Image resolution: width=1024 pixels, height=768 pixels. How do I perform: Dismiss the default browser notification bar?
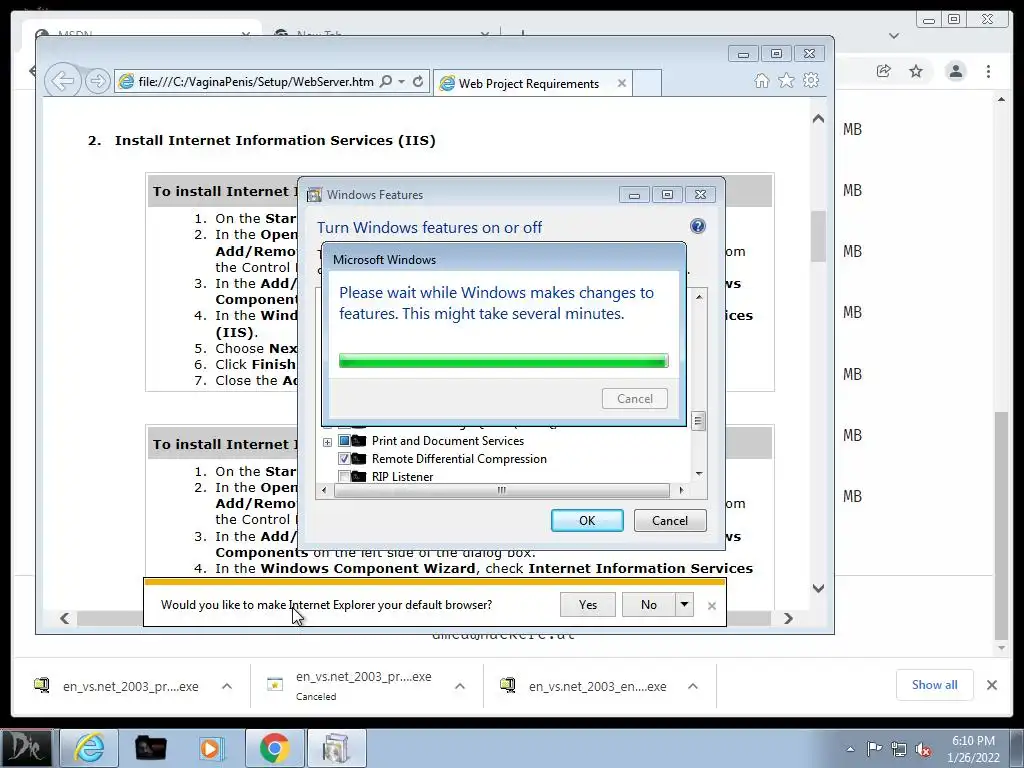point(712,606)
